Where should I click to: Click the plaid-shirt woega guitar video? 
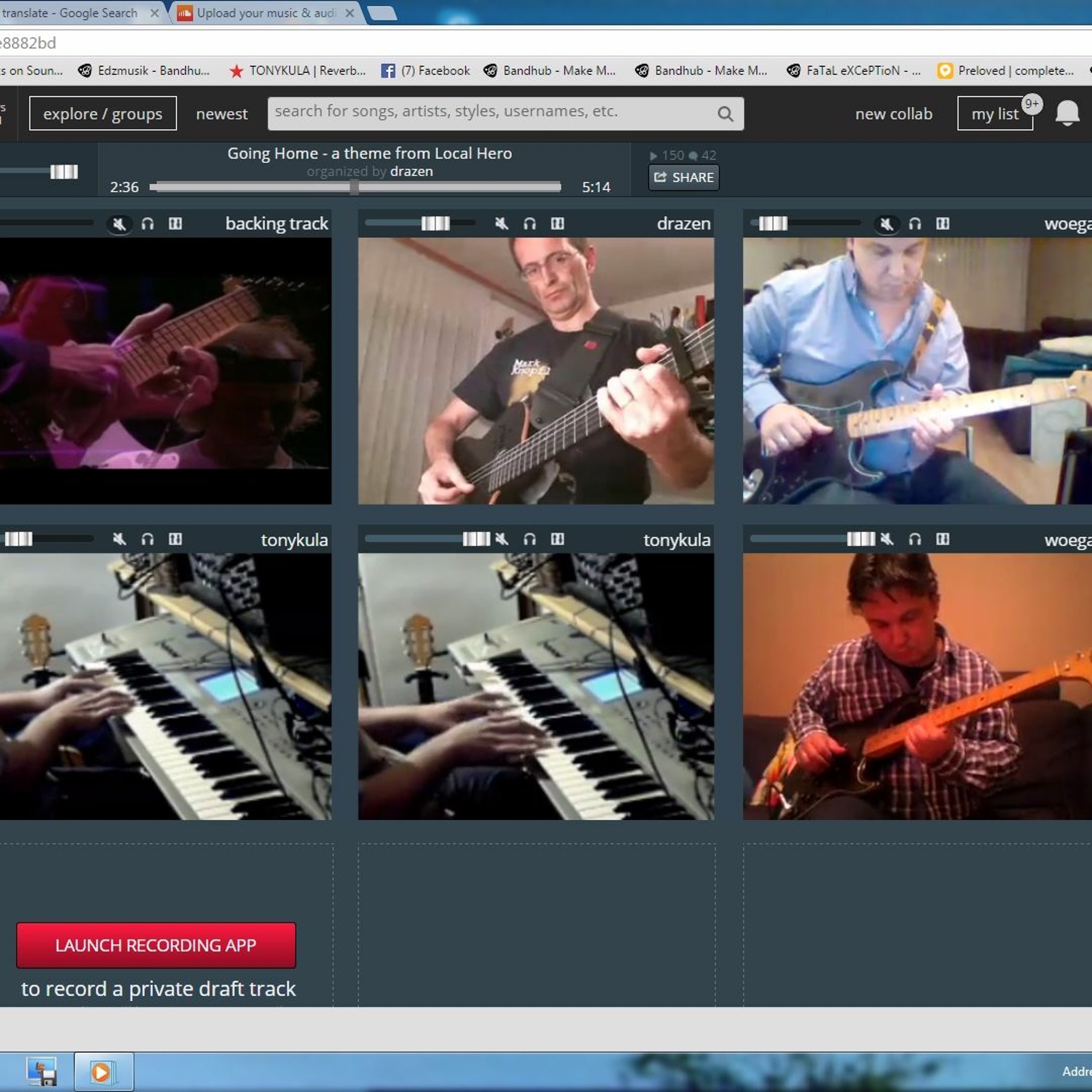(917, 686)
